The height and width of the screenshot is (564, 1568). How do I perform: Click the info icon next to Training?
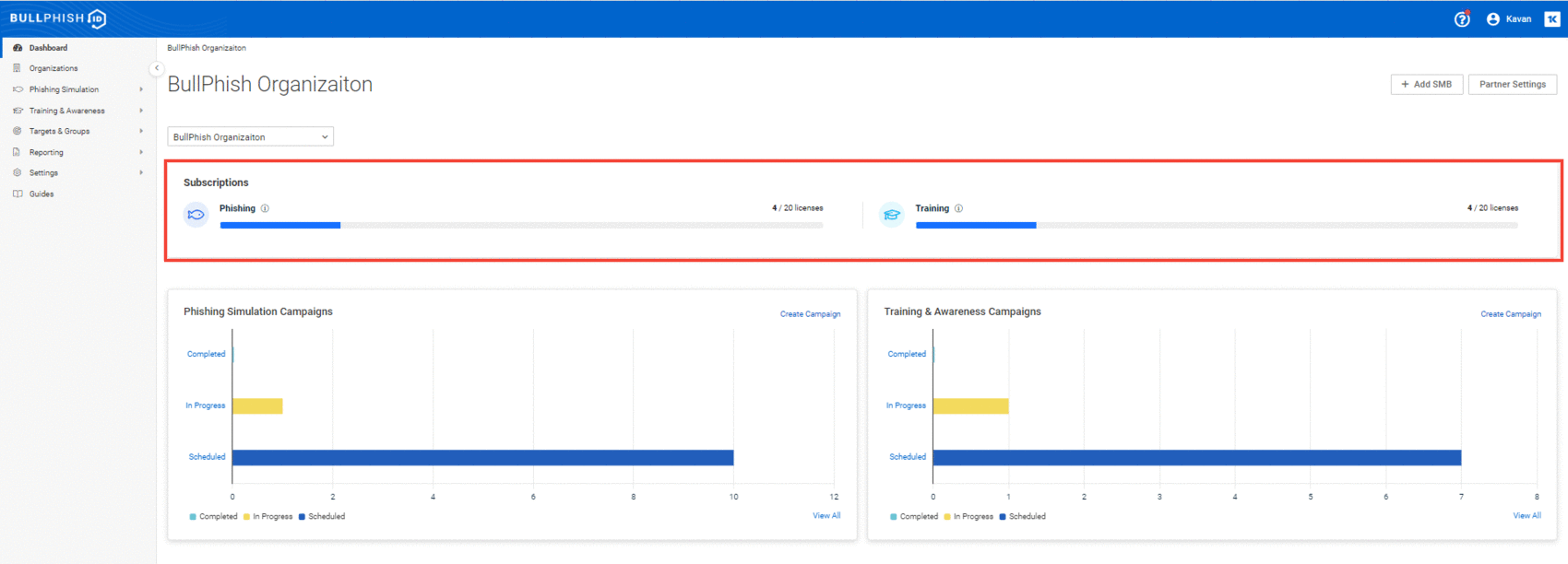958,208
